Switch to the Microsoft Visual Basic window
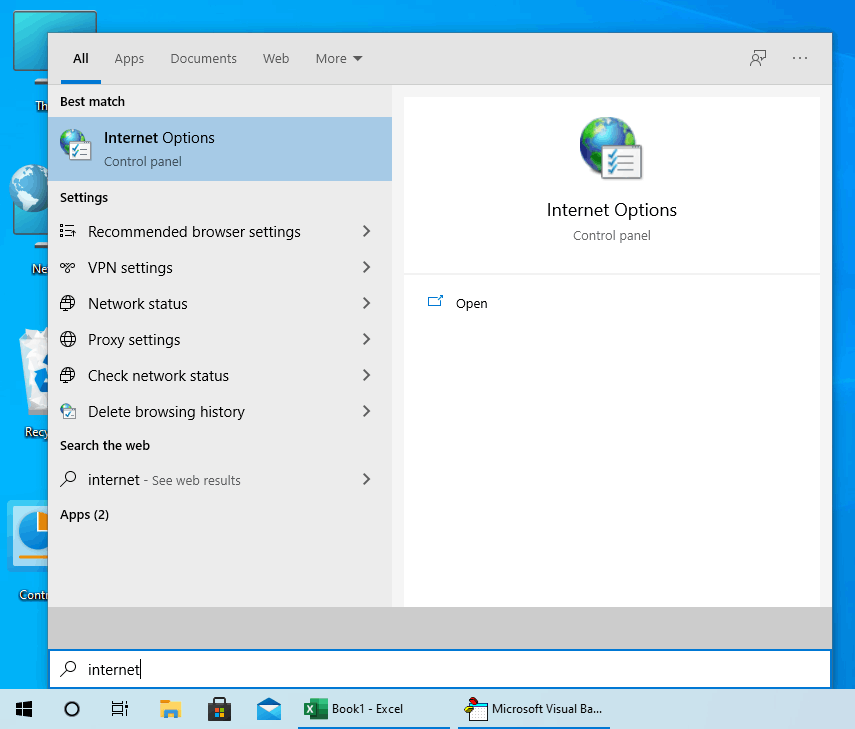 (534, 709)
